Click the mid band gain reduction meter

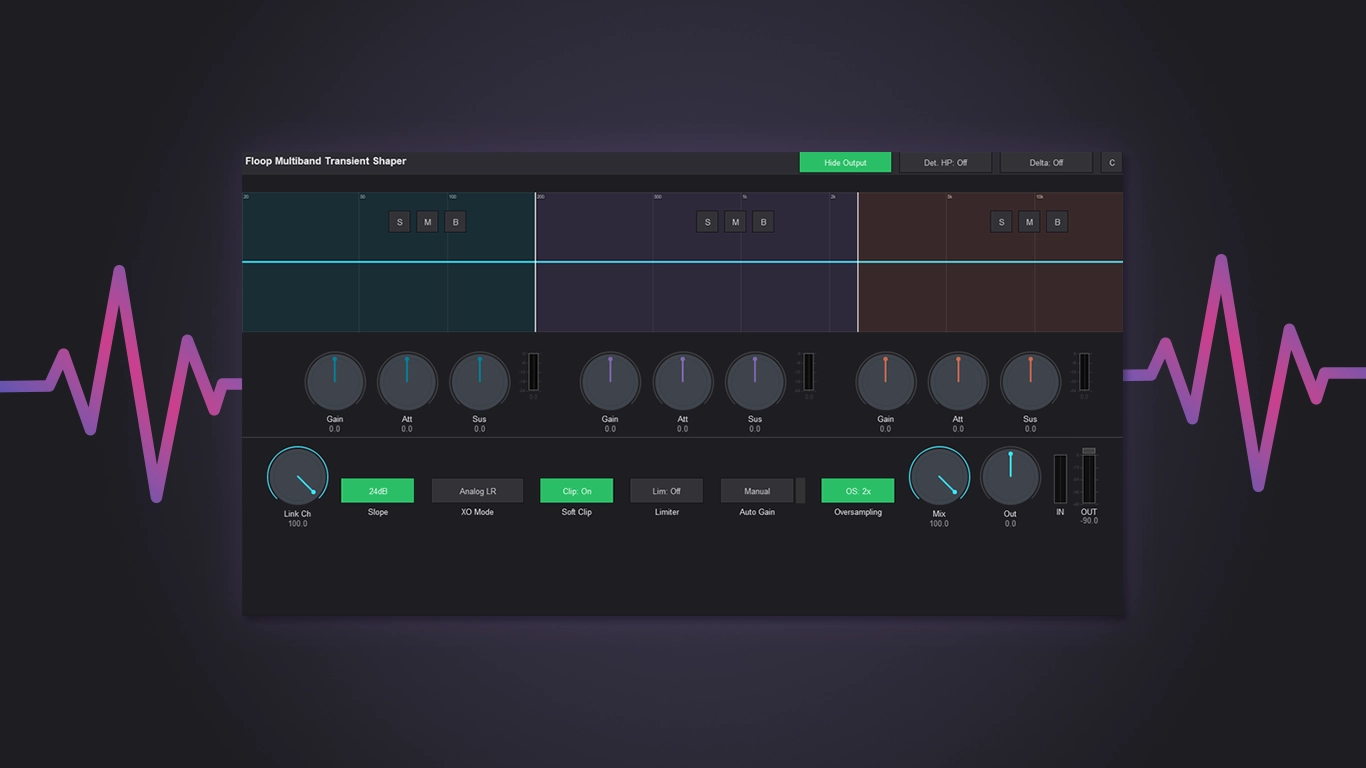pos(808,372)
